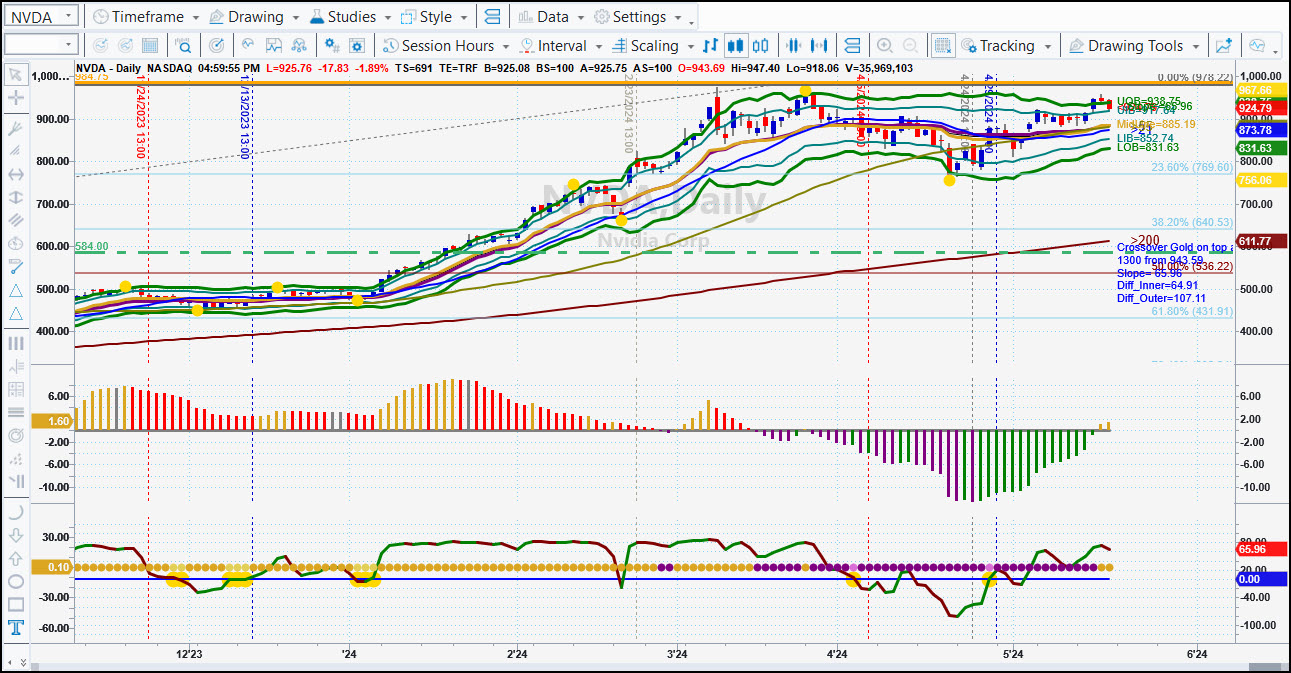Toggle the narrow bar spacing button
Viewport: 1291px width, 673px height.
click(x=794, y=45)
